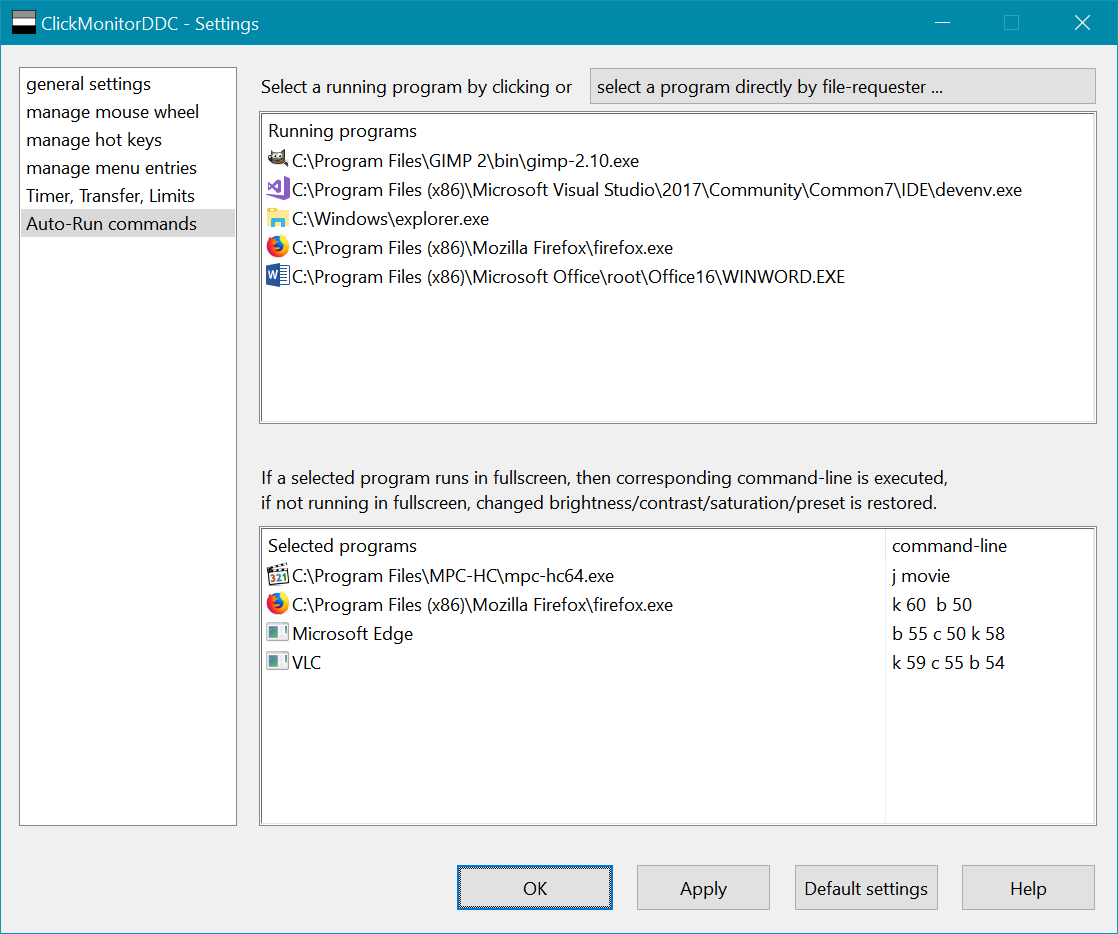1118x934 pixels.
Task: Select devenv.exe path in Running programs
Action: tap(657, 190)
